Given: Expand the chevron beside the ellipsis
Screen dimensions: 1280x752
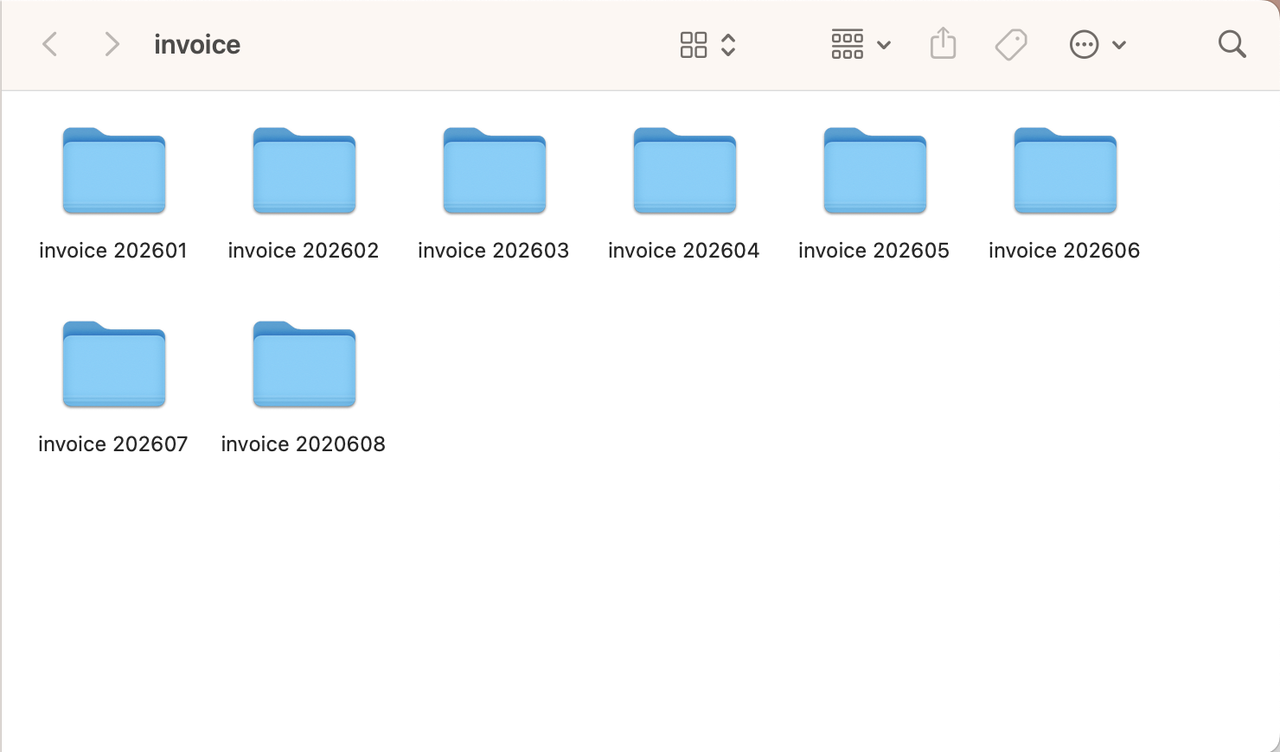Looking at the screenshot, I should 1119,45.
